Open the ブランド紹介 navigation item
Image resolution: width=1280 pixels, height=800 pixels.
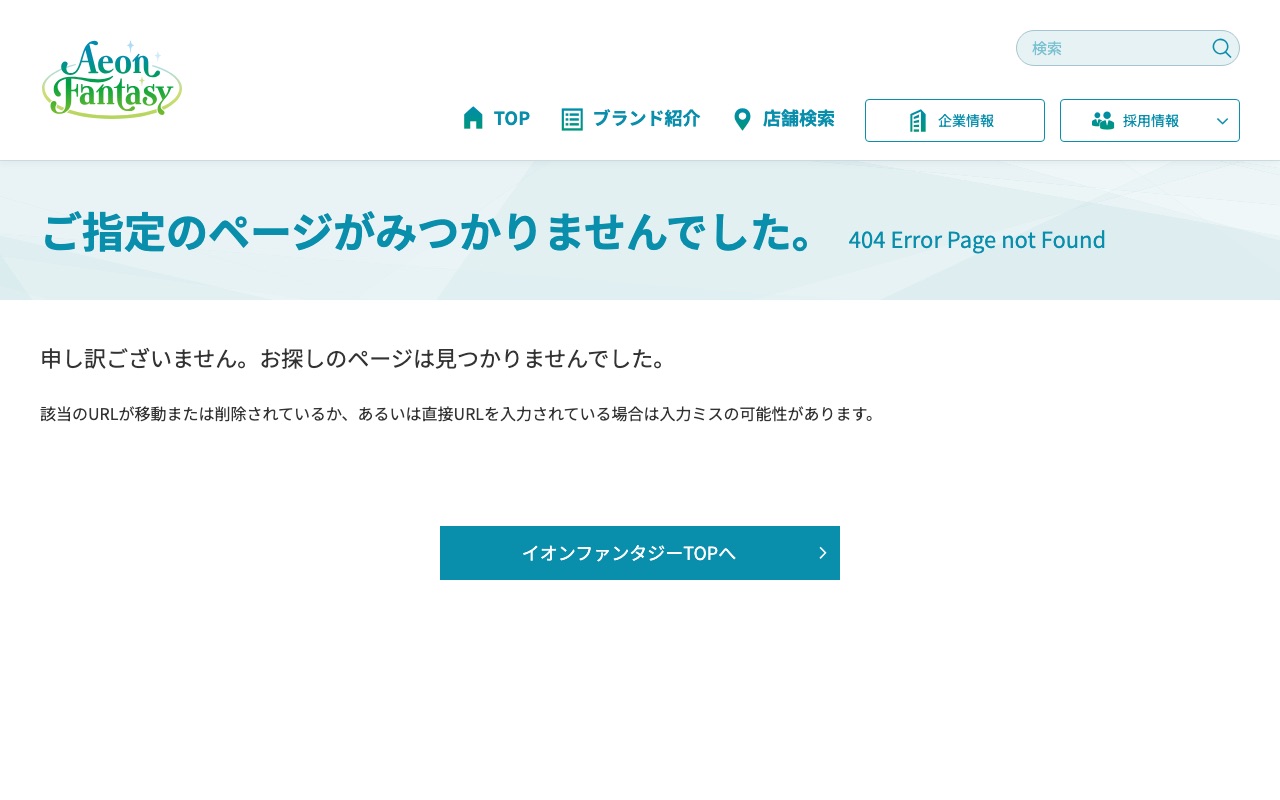coord(646,118)
